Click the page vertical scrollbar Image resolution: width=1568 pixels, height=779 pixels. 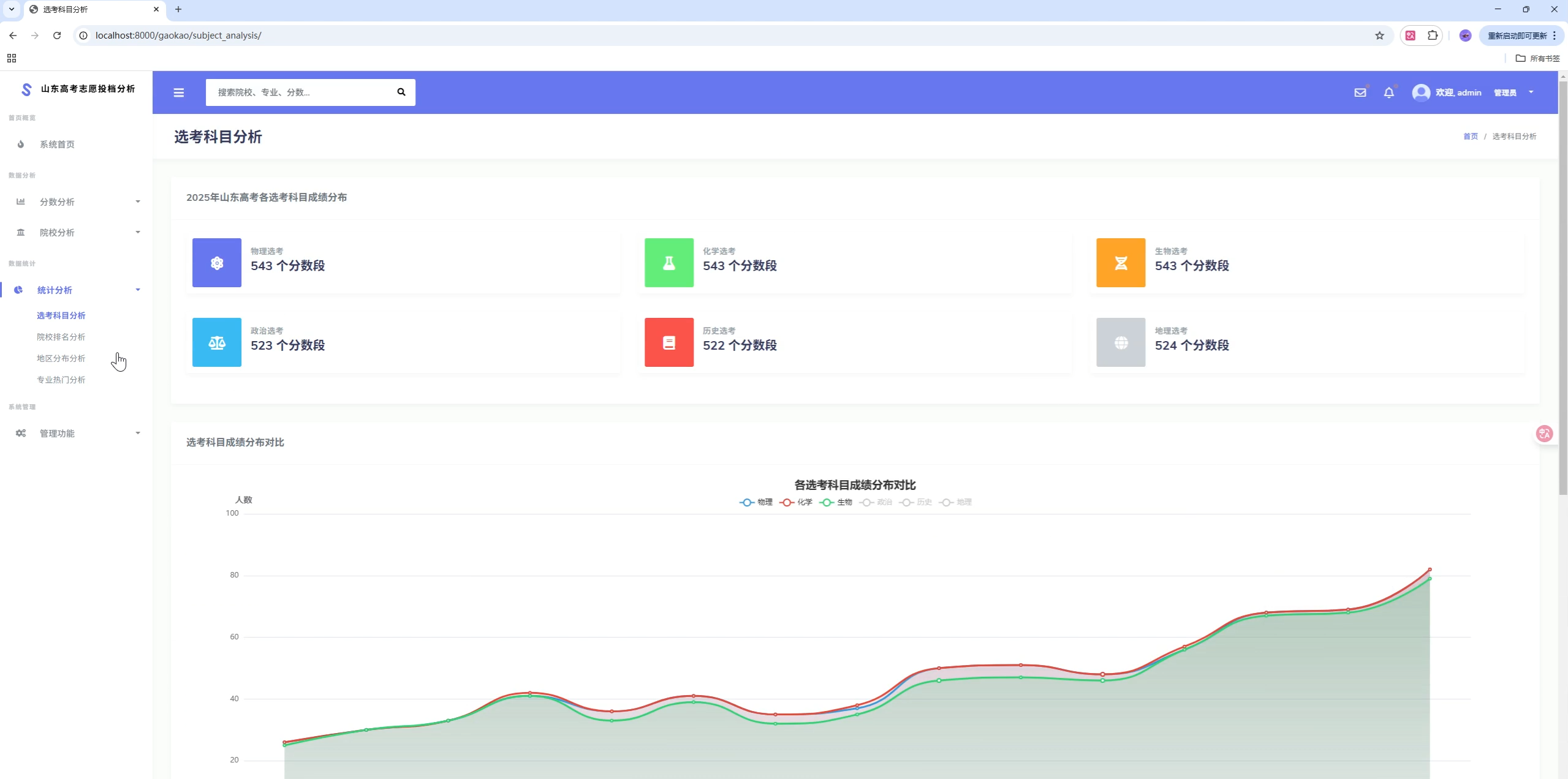[x=1562, y=288]
